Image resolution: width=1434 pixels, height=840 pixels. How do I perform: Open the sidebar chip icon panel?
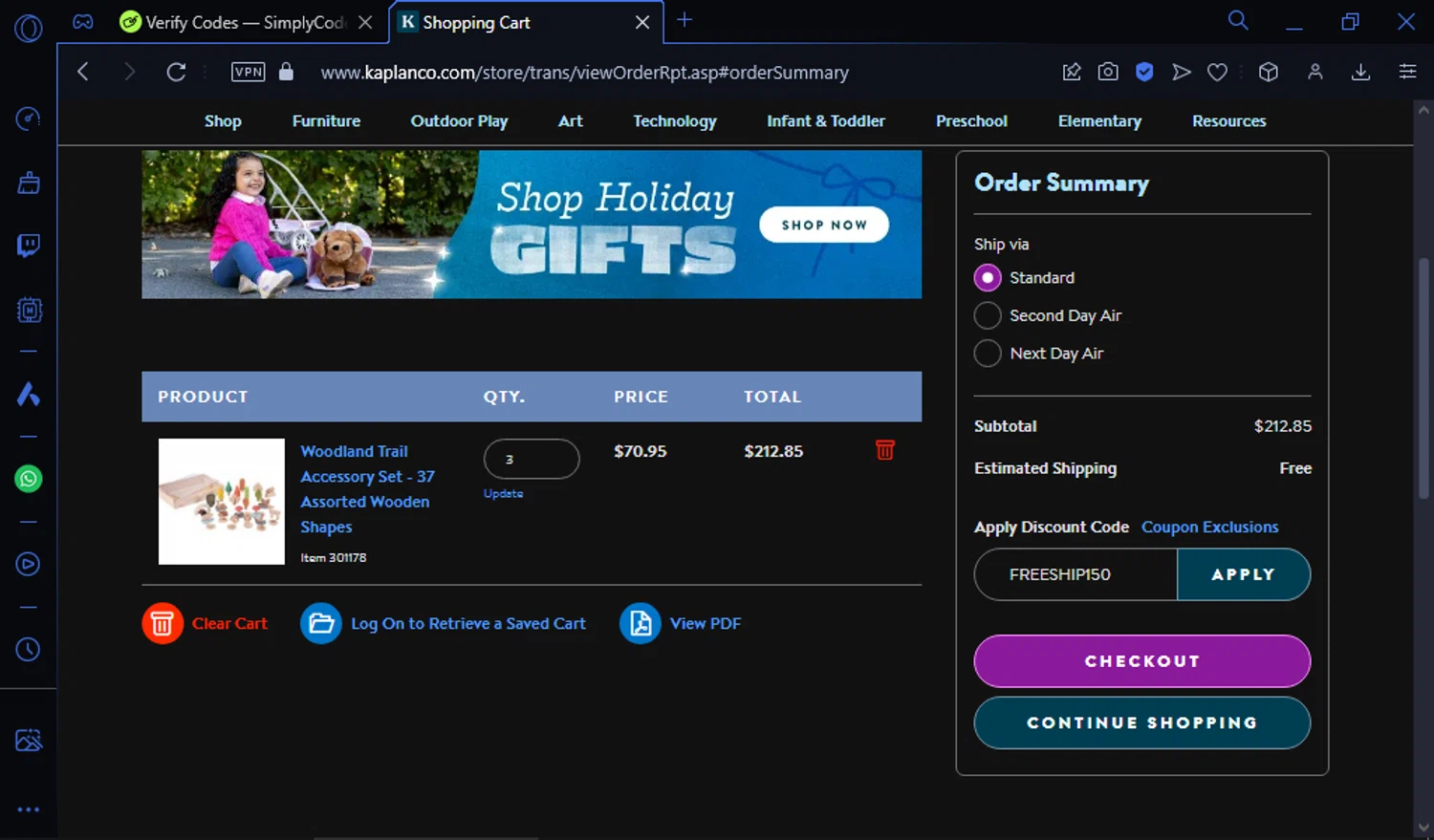[29, 310]
